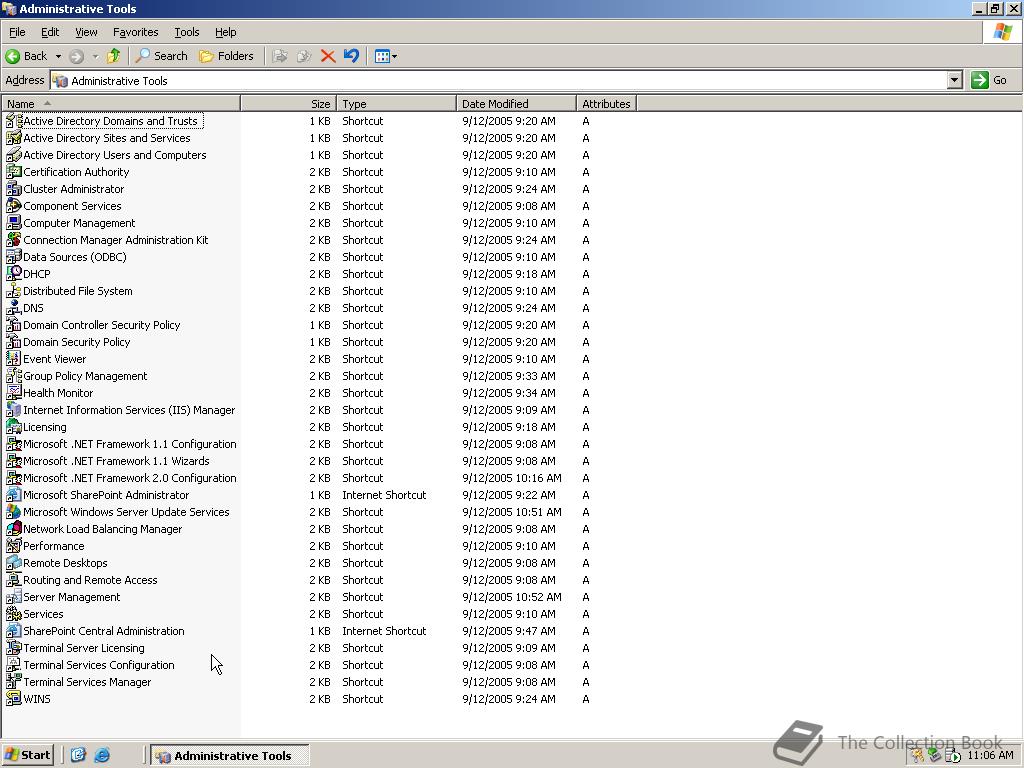Click the Administrative Tools taskbar button
Image resolution: width=1024 pixels, height=768 pixels.
(230, 756)
